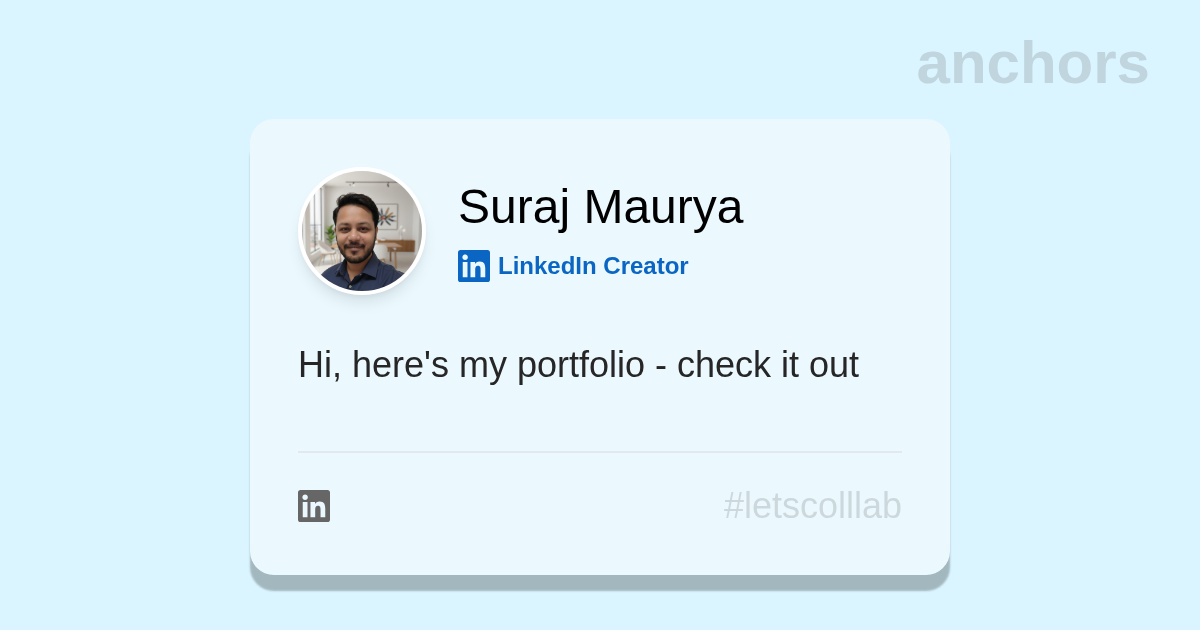The image size is (1200, 630).
Task: Click the anchors logo text
Action: coord(1032,63)
